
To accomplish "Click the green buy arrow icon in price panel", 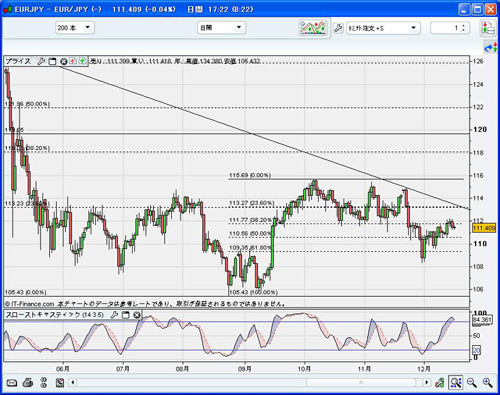I will (82, 61).
